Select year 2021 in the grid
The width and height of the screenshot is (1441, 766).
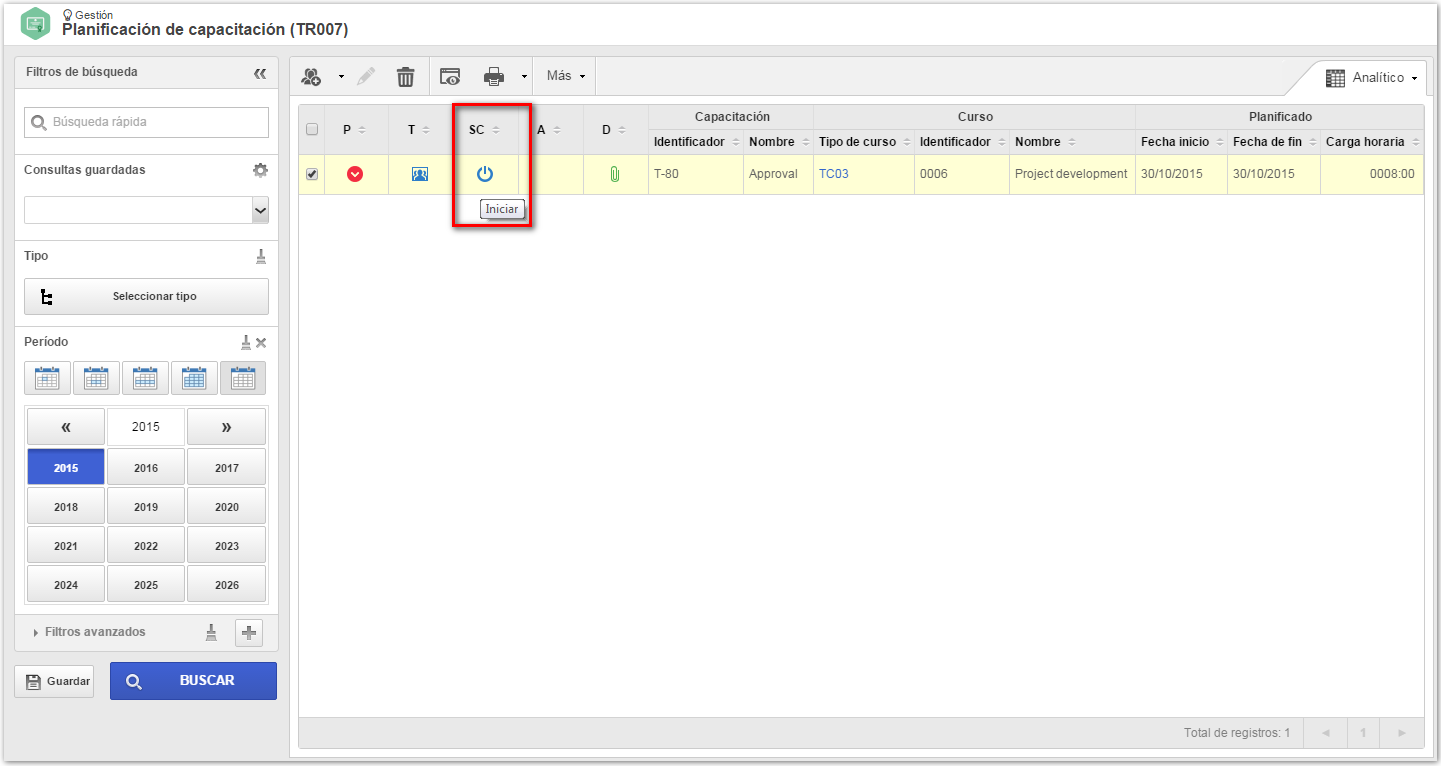[66, 546]
